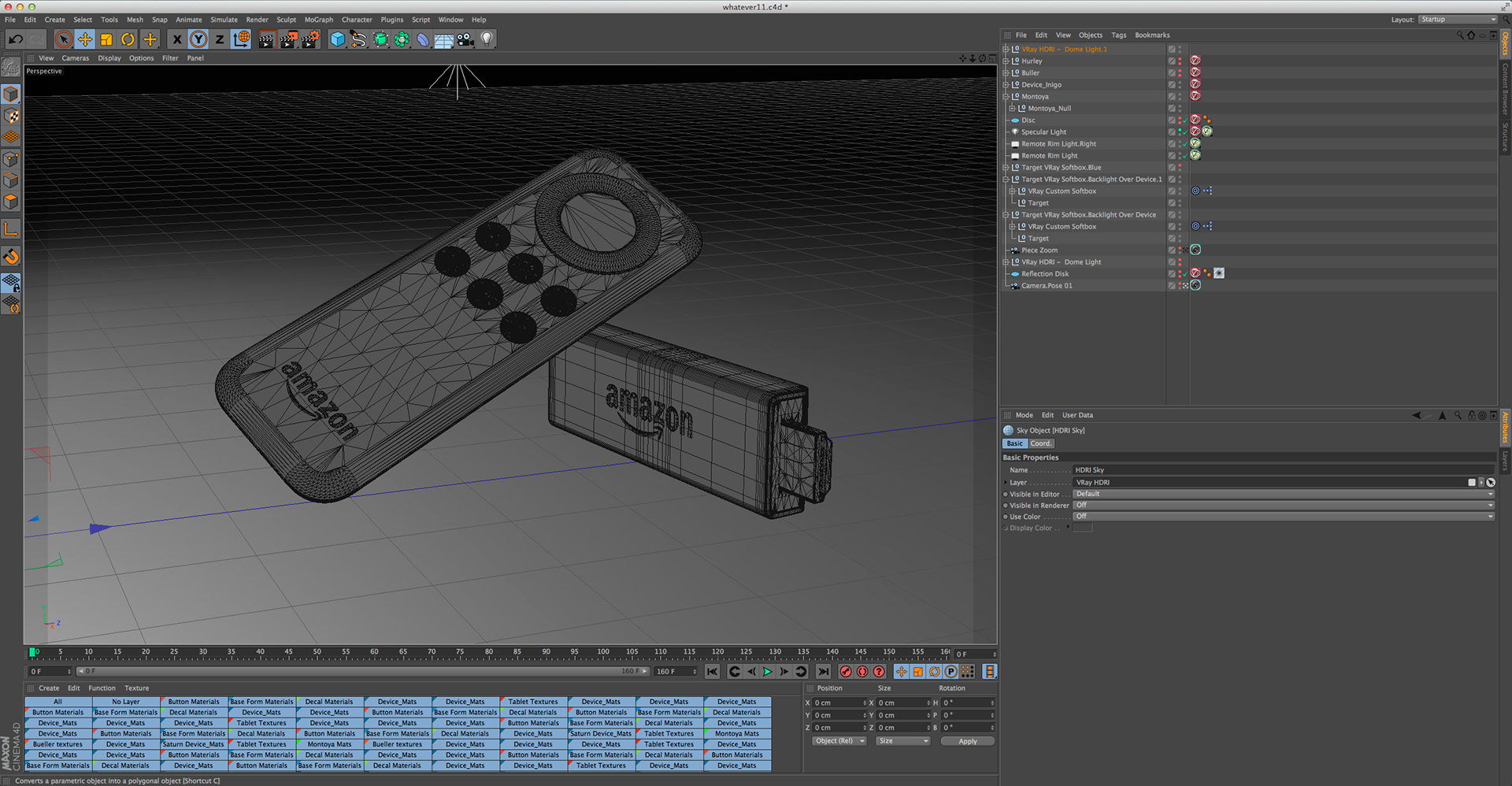The height and width of the screenshot is (786, 1512).
Task: Activate the Scale tool in top toolbar
Action: coord(106,39)
